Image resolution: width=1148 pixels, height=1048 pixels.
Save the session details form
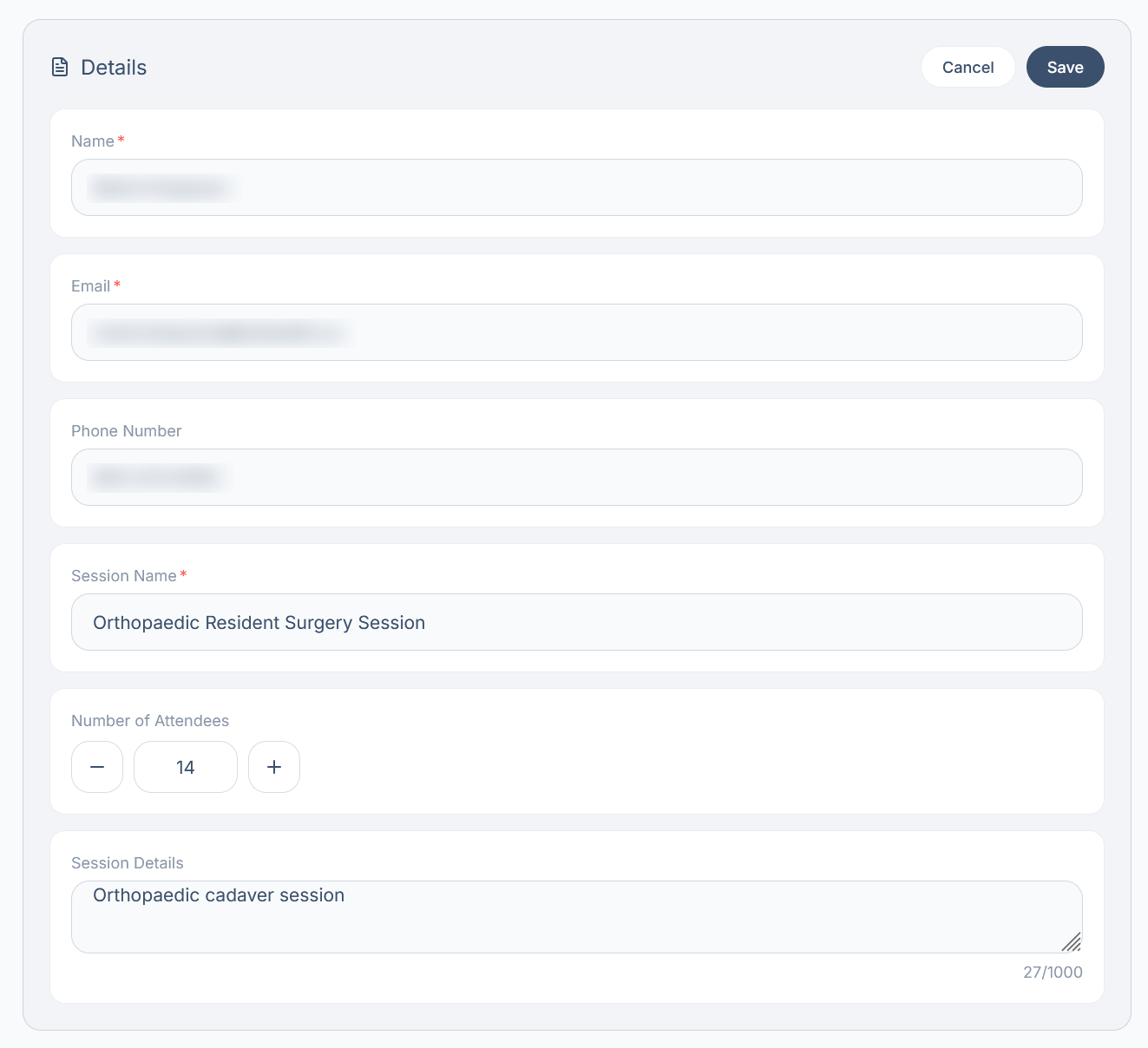coord(1065,67)
